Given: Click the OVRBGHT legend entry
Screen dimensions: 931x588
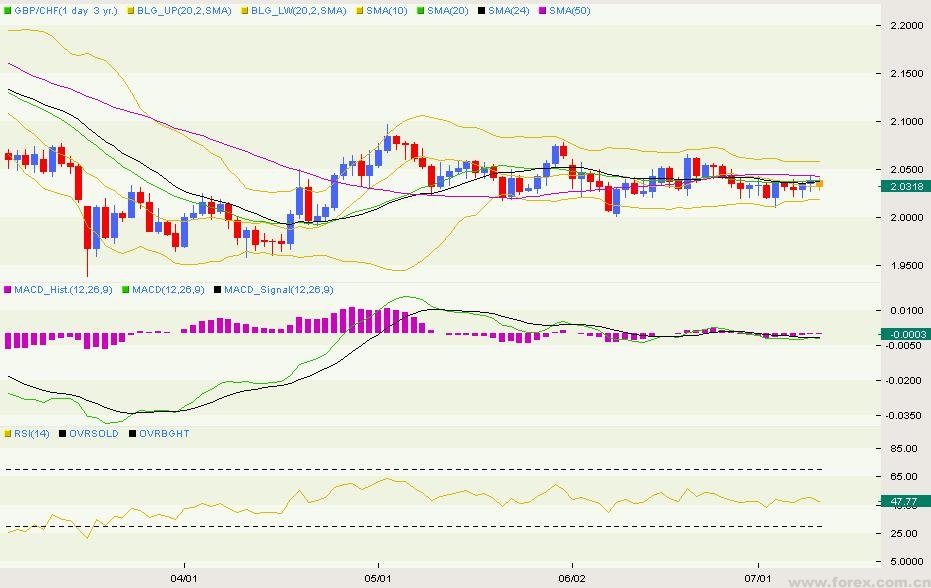Looking at the screenshot, I should (x=164, y=433).
